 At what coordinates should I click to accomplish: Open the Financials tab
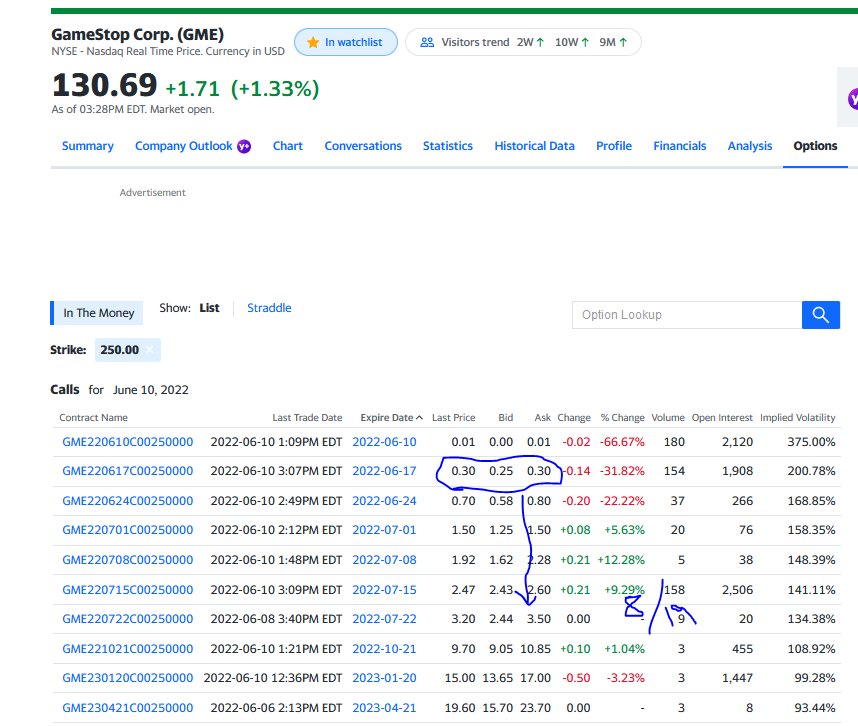(x=680, y=146)
